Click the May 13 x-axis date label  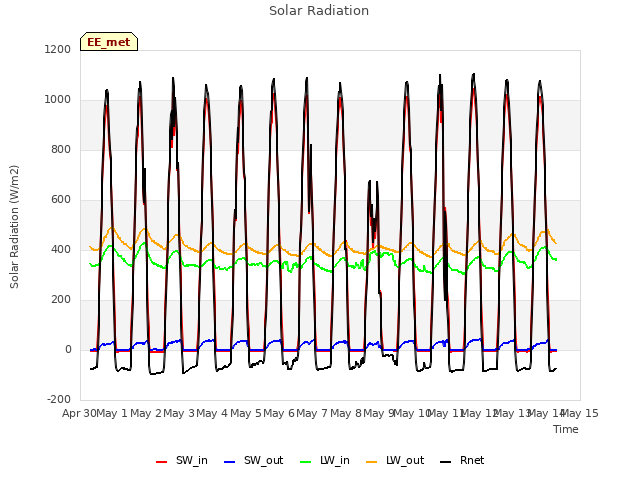click(x=513, y=413)
